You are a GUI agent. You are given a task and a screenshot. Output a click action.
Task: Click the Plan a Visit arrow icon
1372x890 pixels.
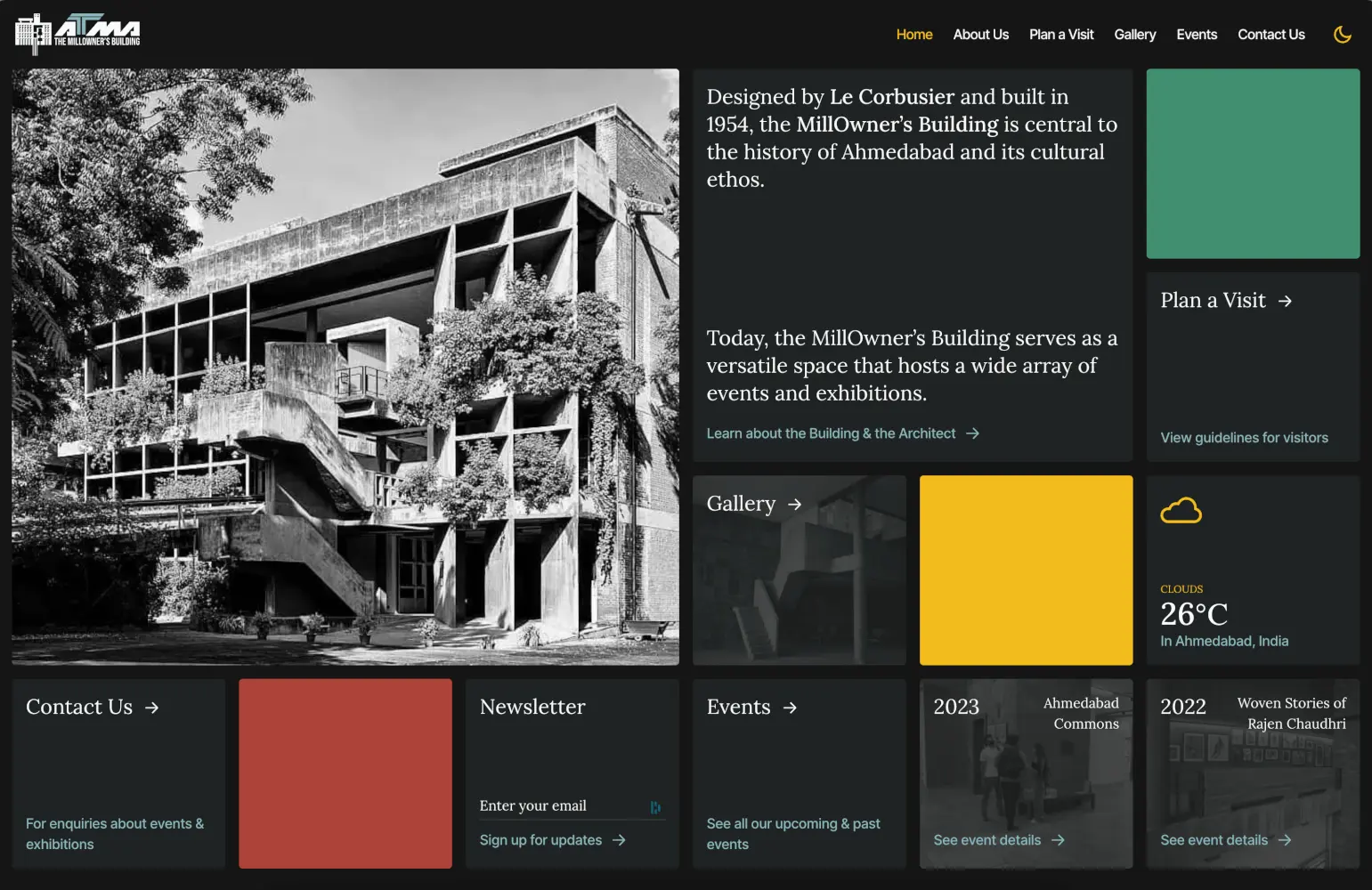(x=1285, y=302)
